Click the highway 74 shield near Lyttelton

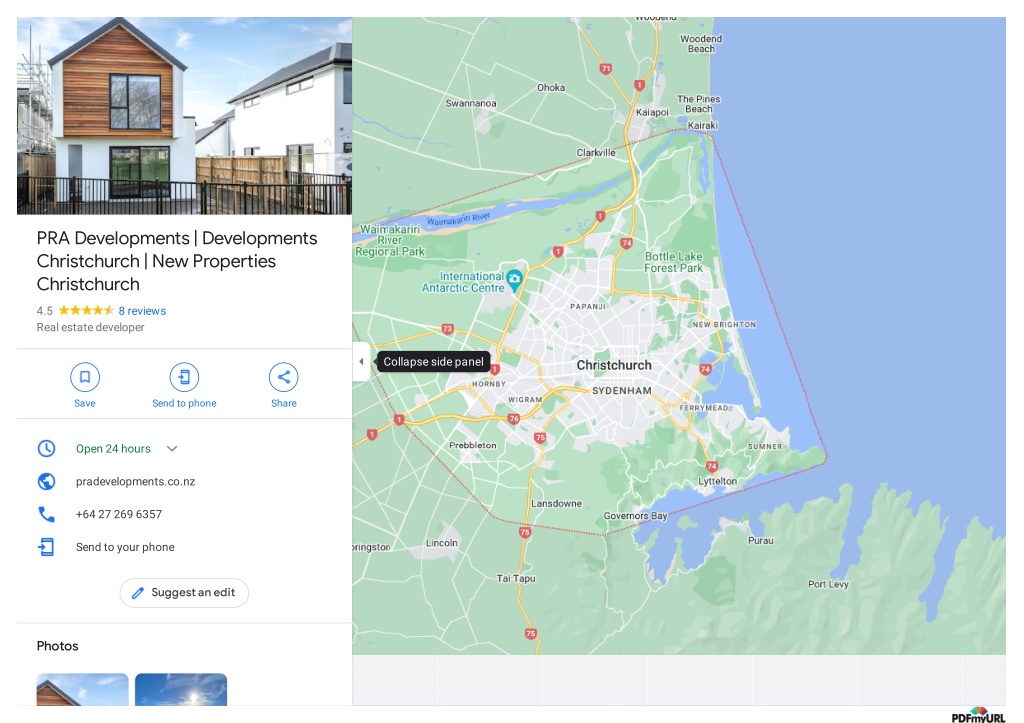coord(712,466)
